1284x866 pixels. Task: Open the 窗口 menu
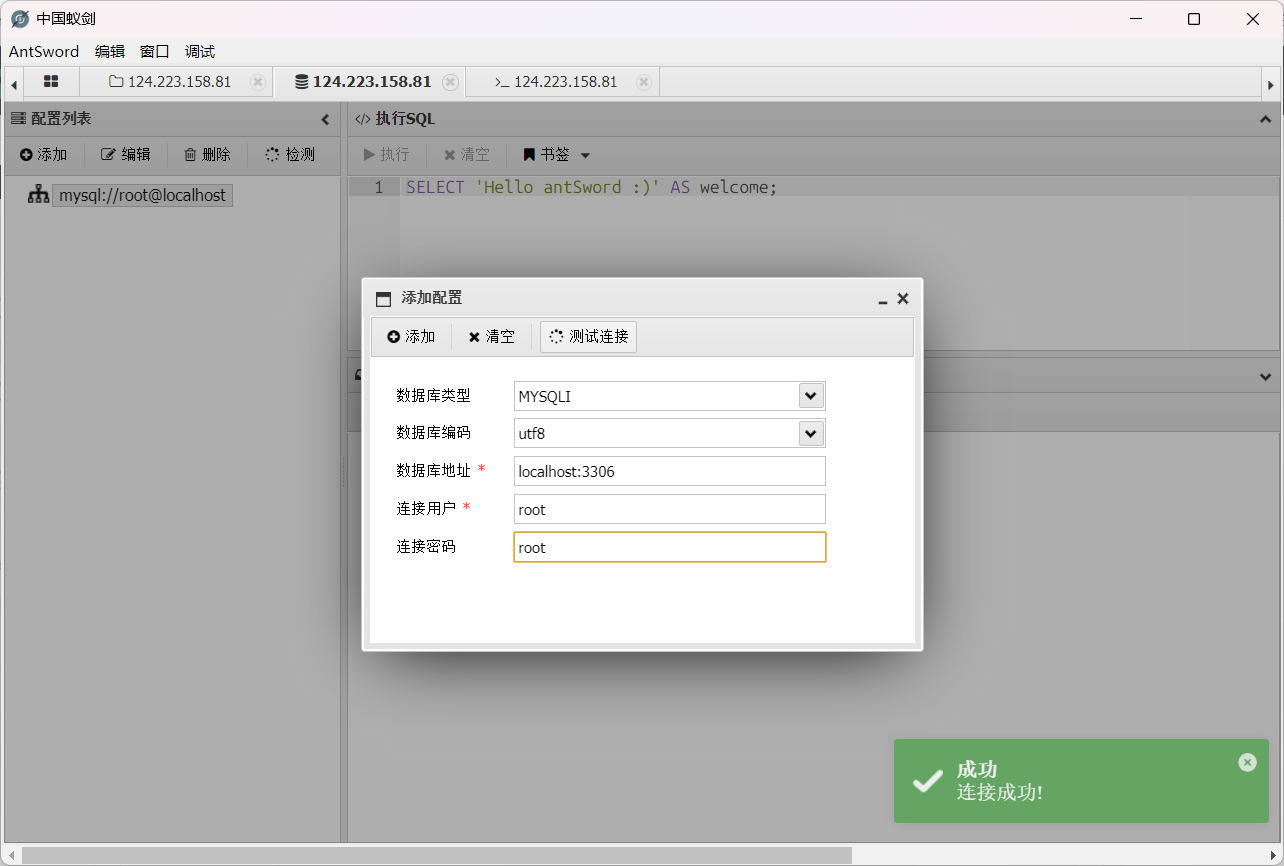click(155, 52)
